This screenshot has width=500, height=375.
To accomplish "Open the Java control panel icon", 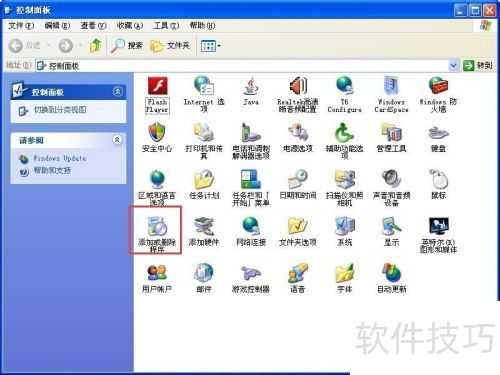I will [x=251, y=86].
